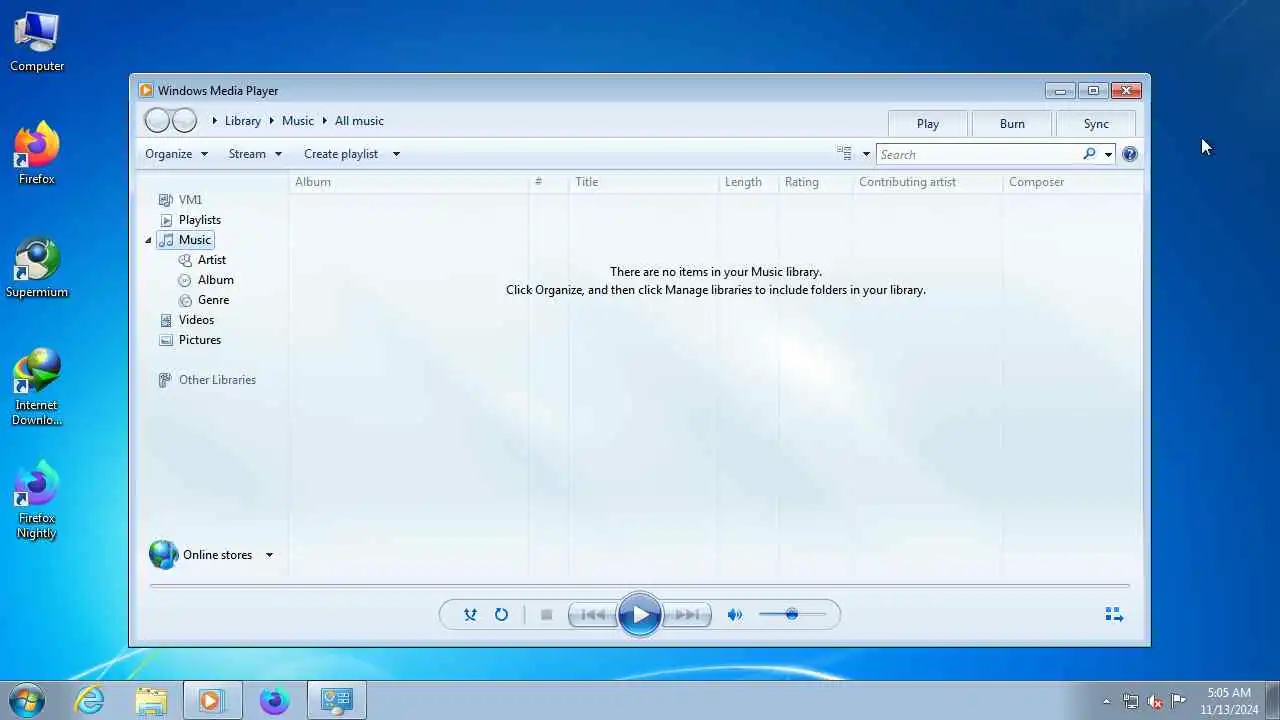The image size is (1280, 720).
Task: Click the Previous track button
Action: point(593,615)
